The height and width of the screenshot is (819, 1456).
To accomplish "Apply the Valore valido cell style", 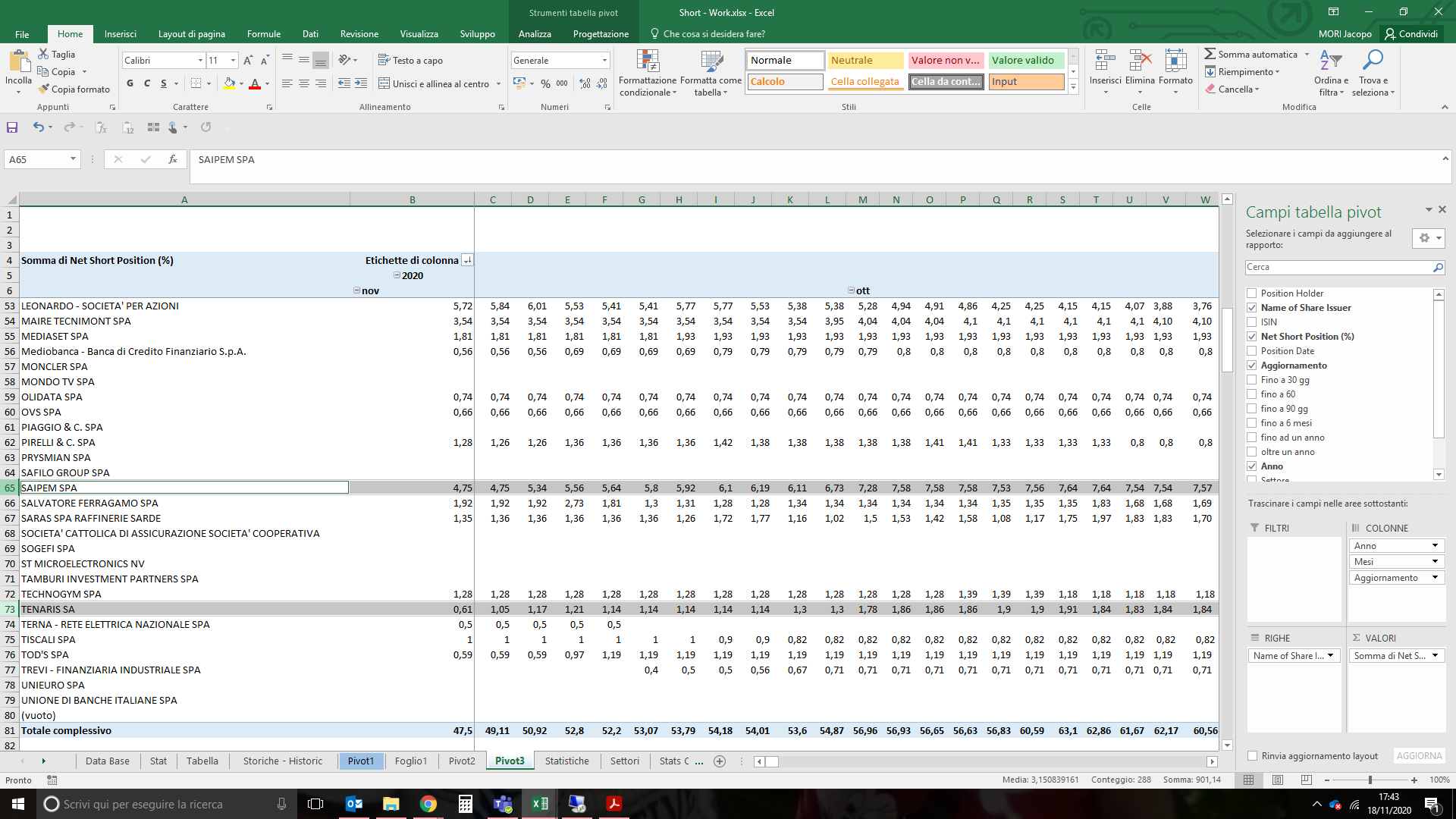I will [1026, 61].
